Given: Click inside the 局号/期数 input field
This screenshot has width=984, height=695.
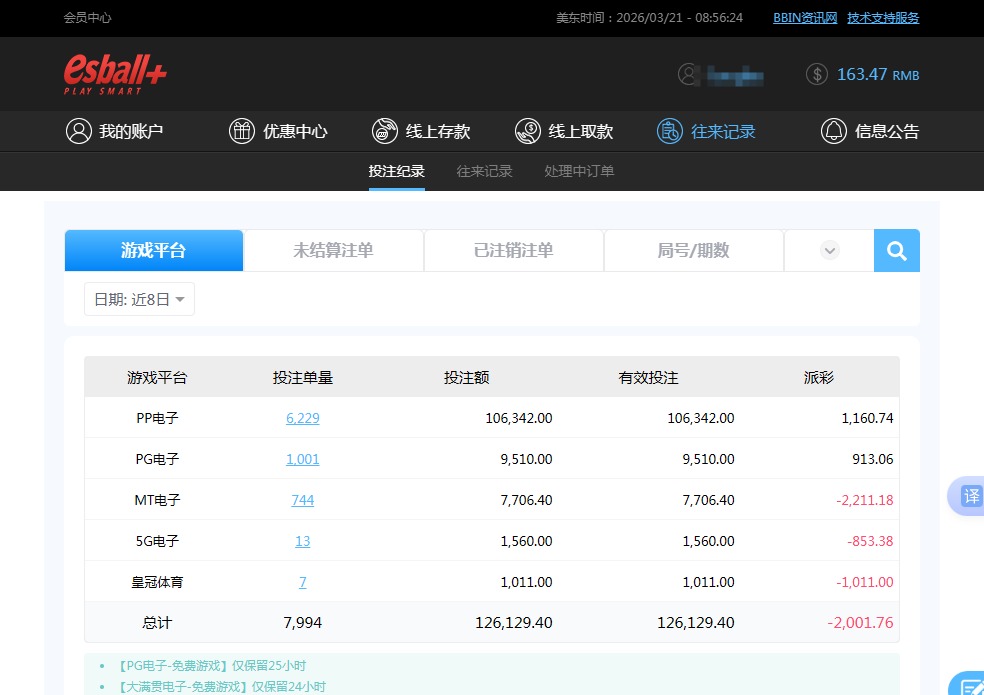Looking at the screenshot, I should tap(693, 250).
